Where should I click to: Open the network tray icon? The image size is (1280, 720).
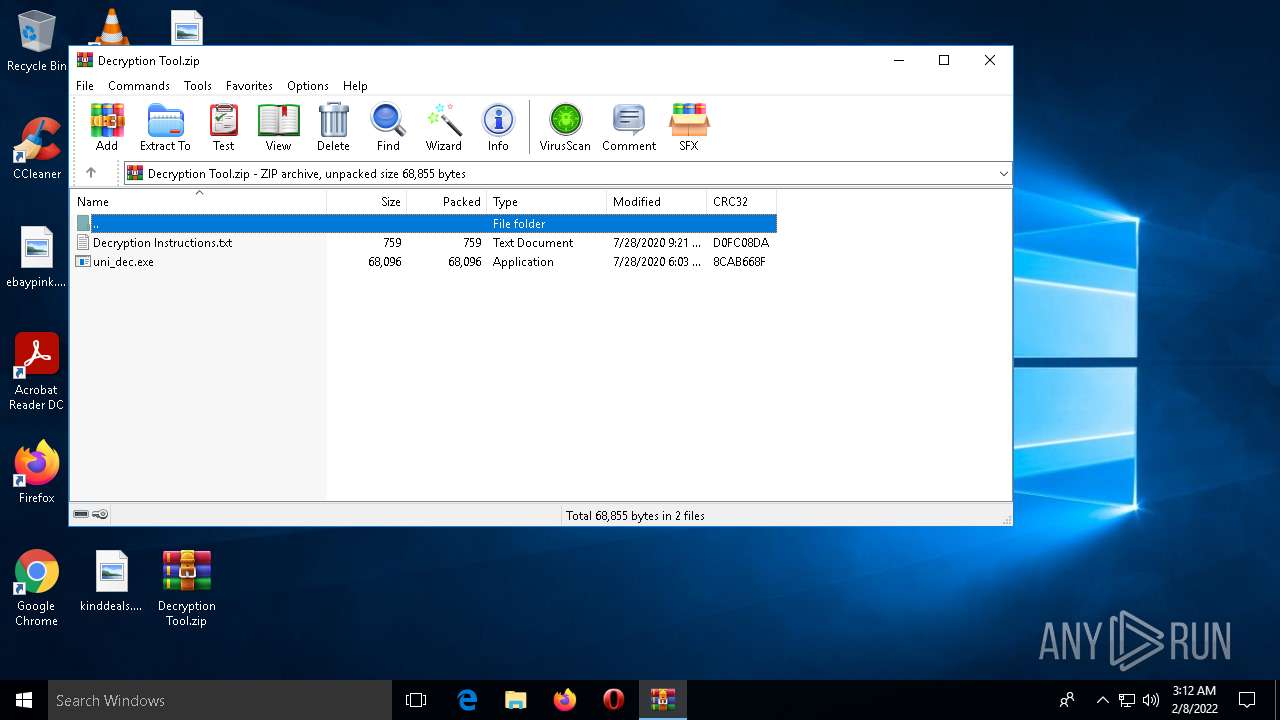pyautogui.click(x=1127, y=700)
